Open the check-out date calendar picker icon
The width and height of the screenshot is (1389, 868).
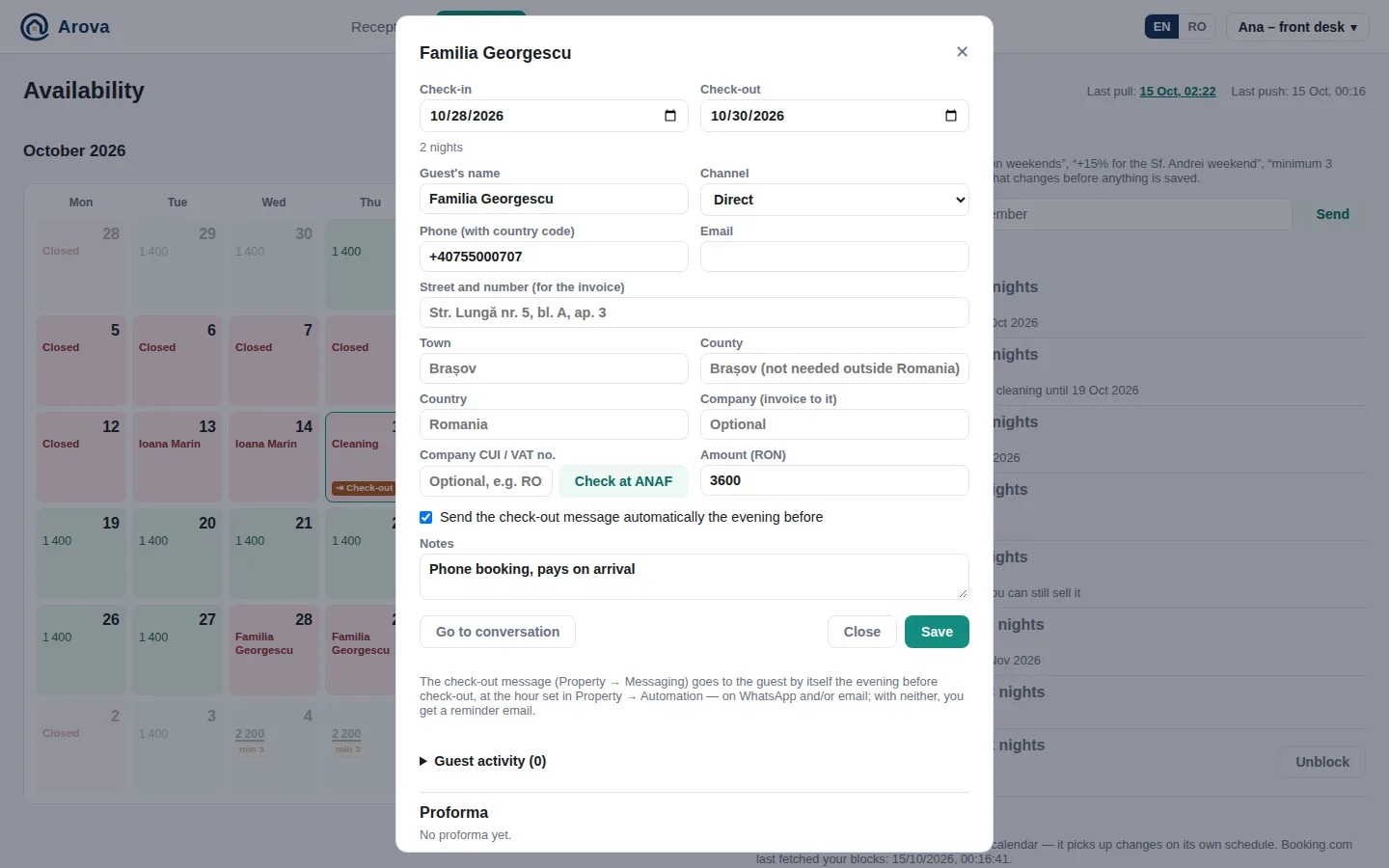pyautogui.click(x=951, y=116)
